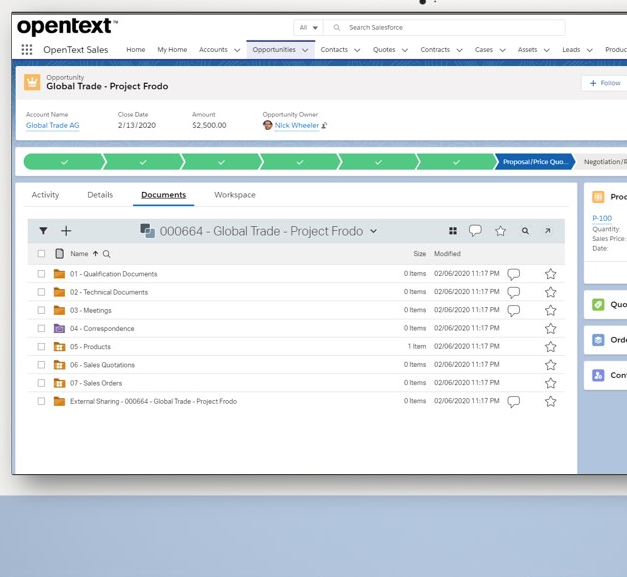Screen dimensions: 627x577
Task: Open comments for 03 - Meetings
Action: (513, 311)
